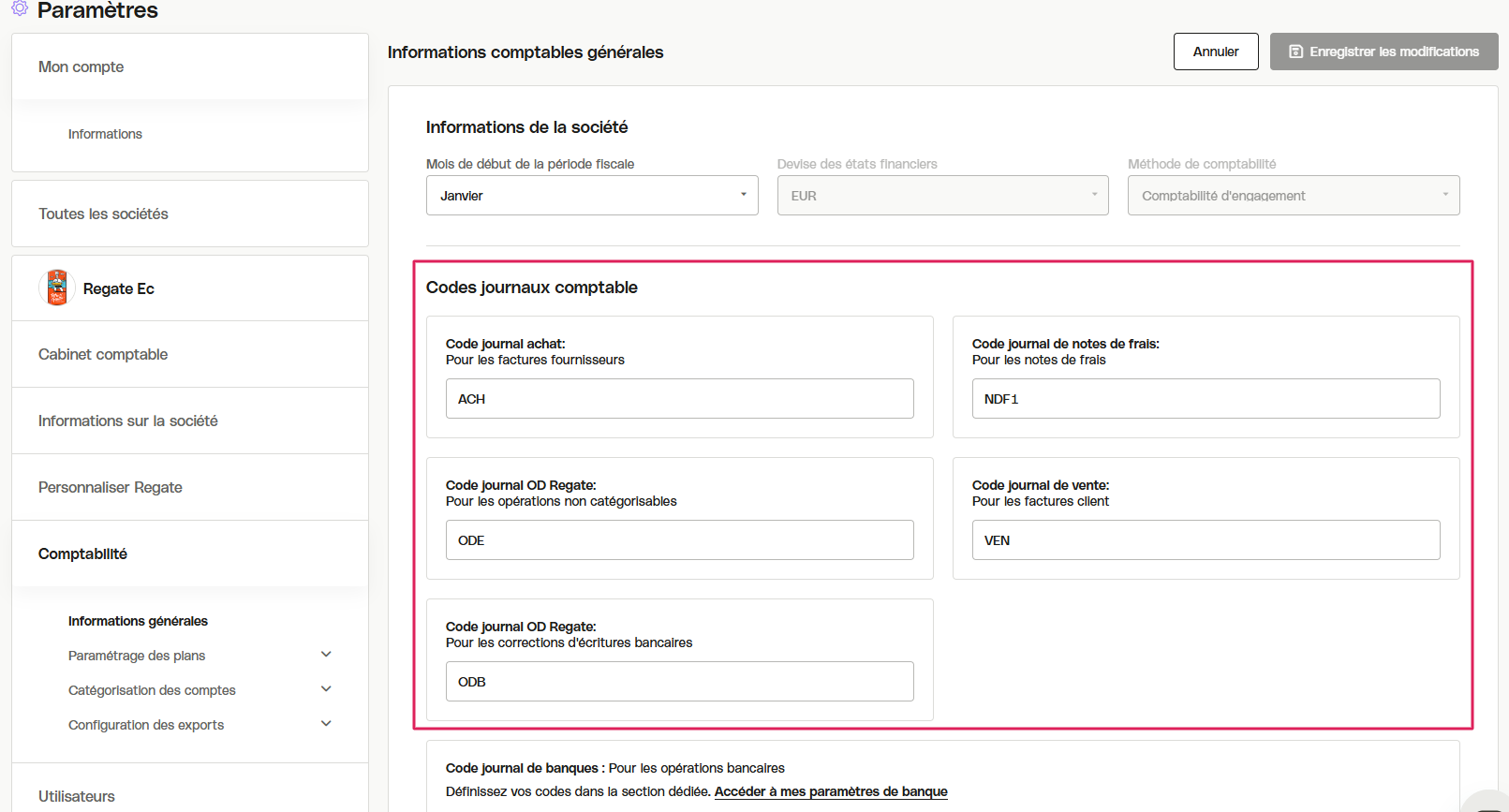Expand Configuration des exports chevron
Viewport: 1509px width, 812px height.
[x=326, y=724]
